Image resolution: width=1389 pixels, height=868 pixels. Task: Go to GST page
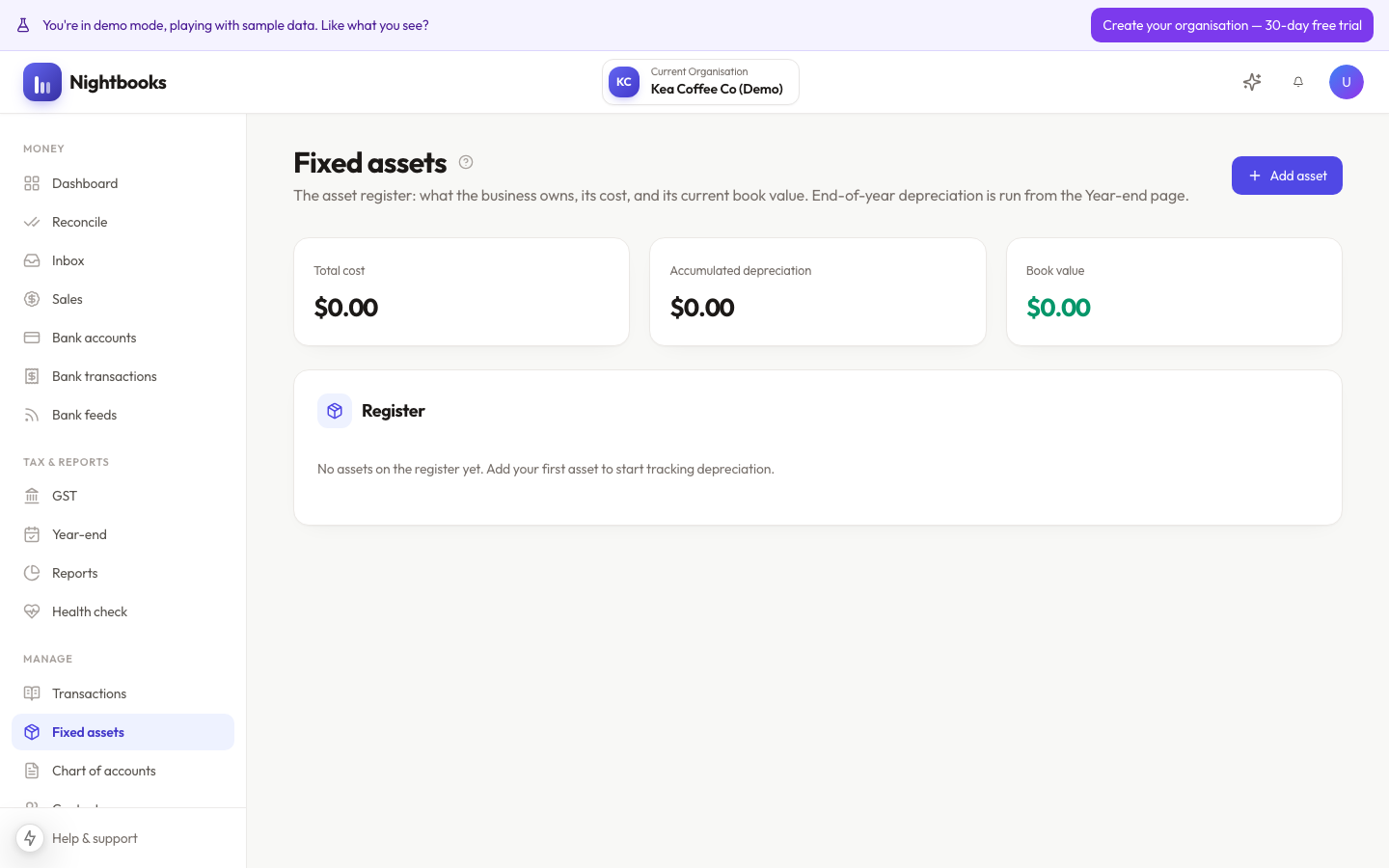123,496
